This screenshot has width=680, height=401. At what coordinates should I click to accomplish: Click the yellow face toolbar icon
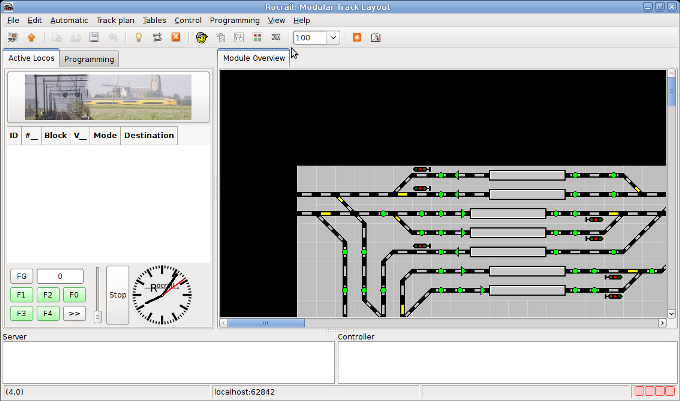[200, 38]
